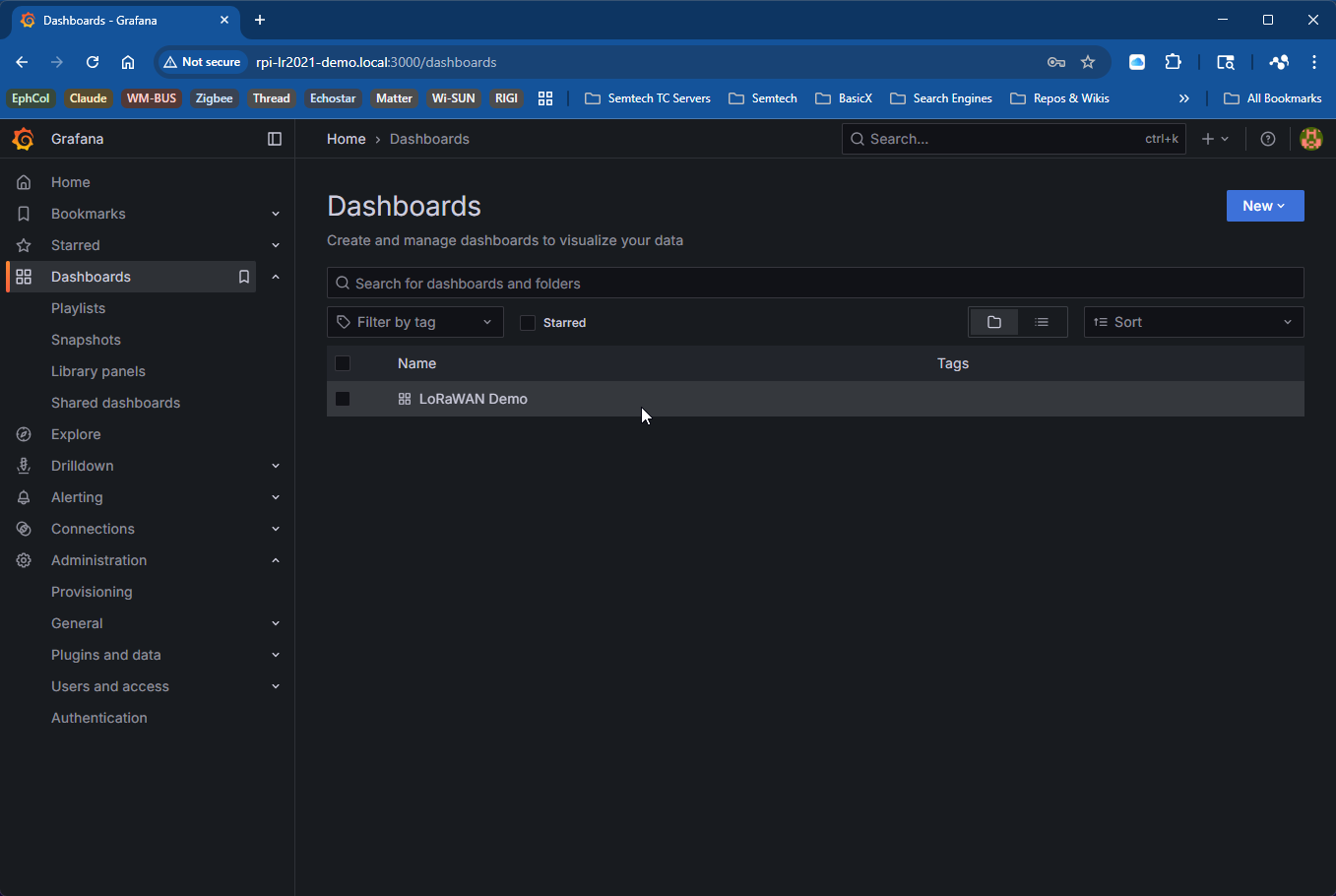Open the user profile avatar
Viewport: 1336px width, 896px height.
1310,139
